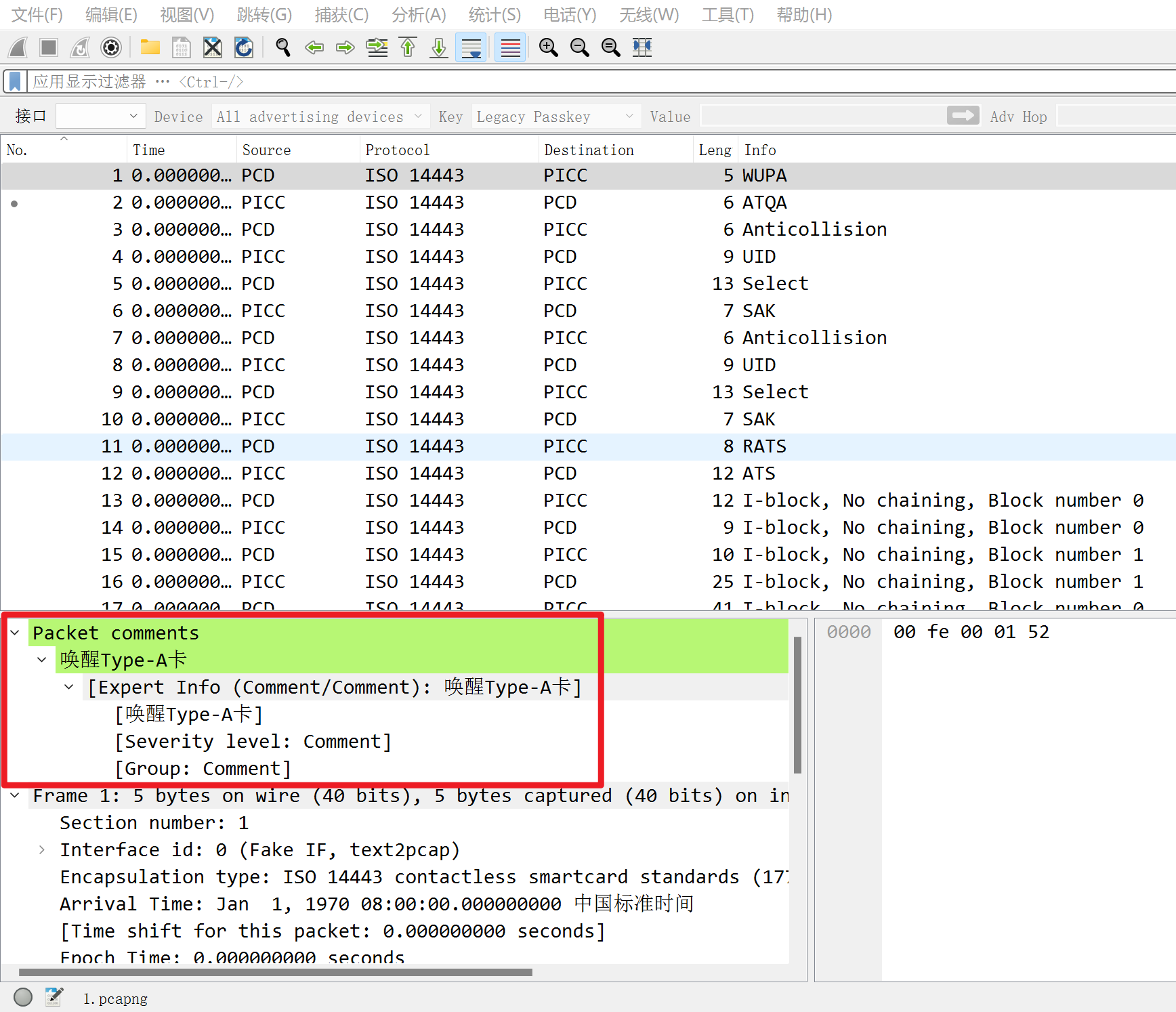Open the 统计(S) menu
The image size is (1176, 1012).
click(x=495, y=15)
